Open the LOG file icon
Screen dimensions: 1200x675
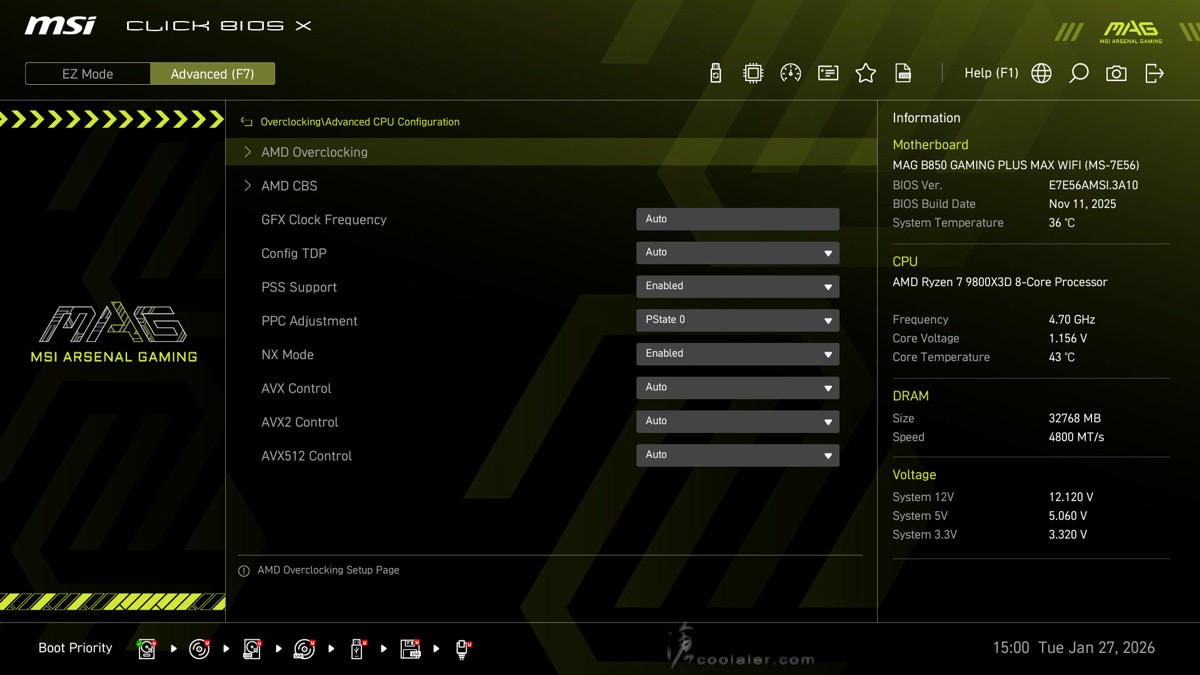pyautogui.click(x=903, y=73)
